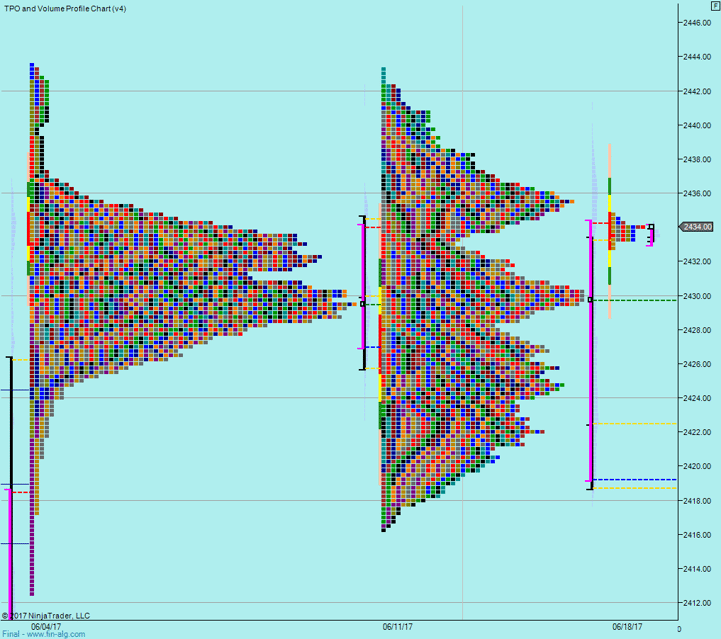Click the small square marker at 2434 profile tip
This screenshot has height=639, width=721.
click(x=651, y=227)
